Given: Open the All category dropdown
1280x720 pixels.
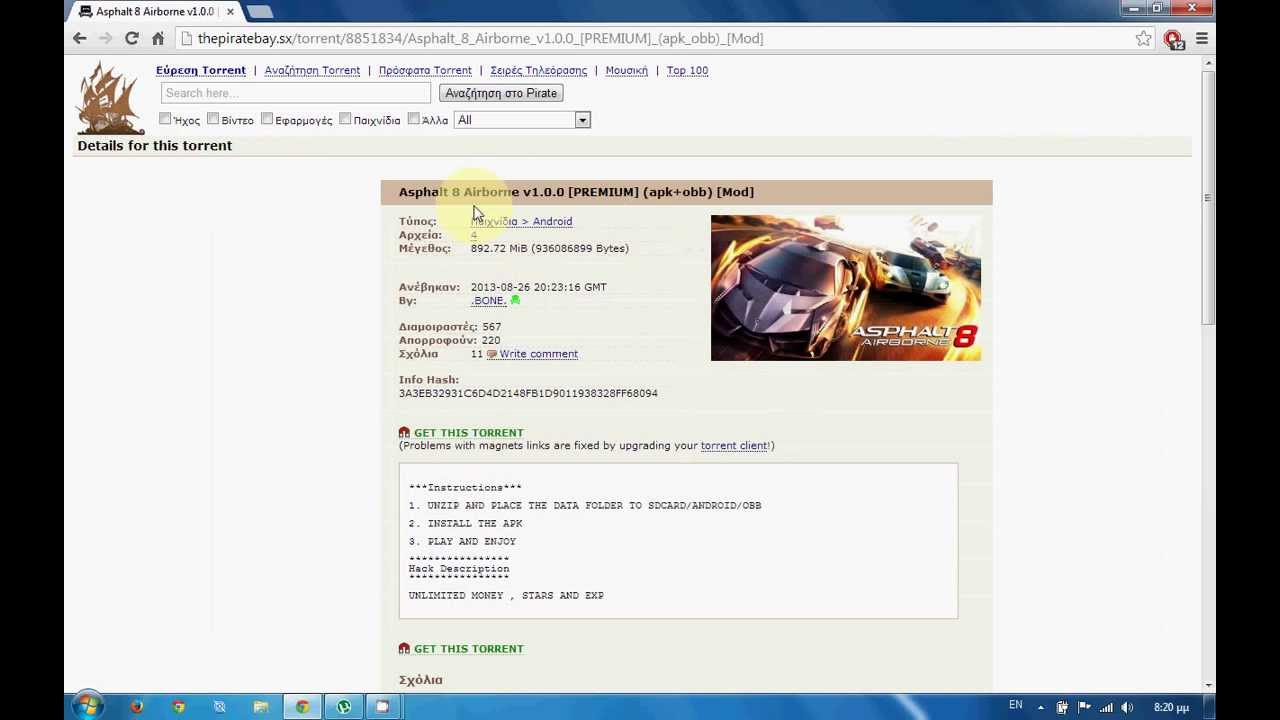Looking at the screenshot, I should click(522, 120).
